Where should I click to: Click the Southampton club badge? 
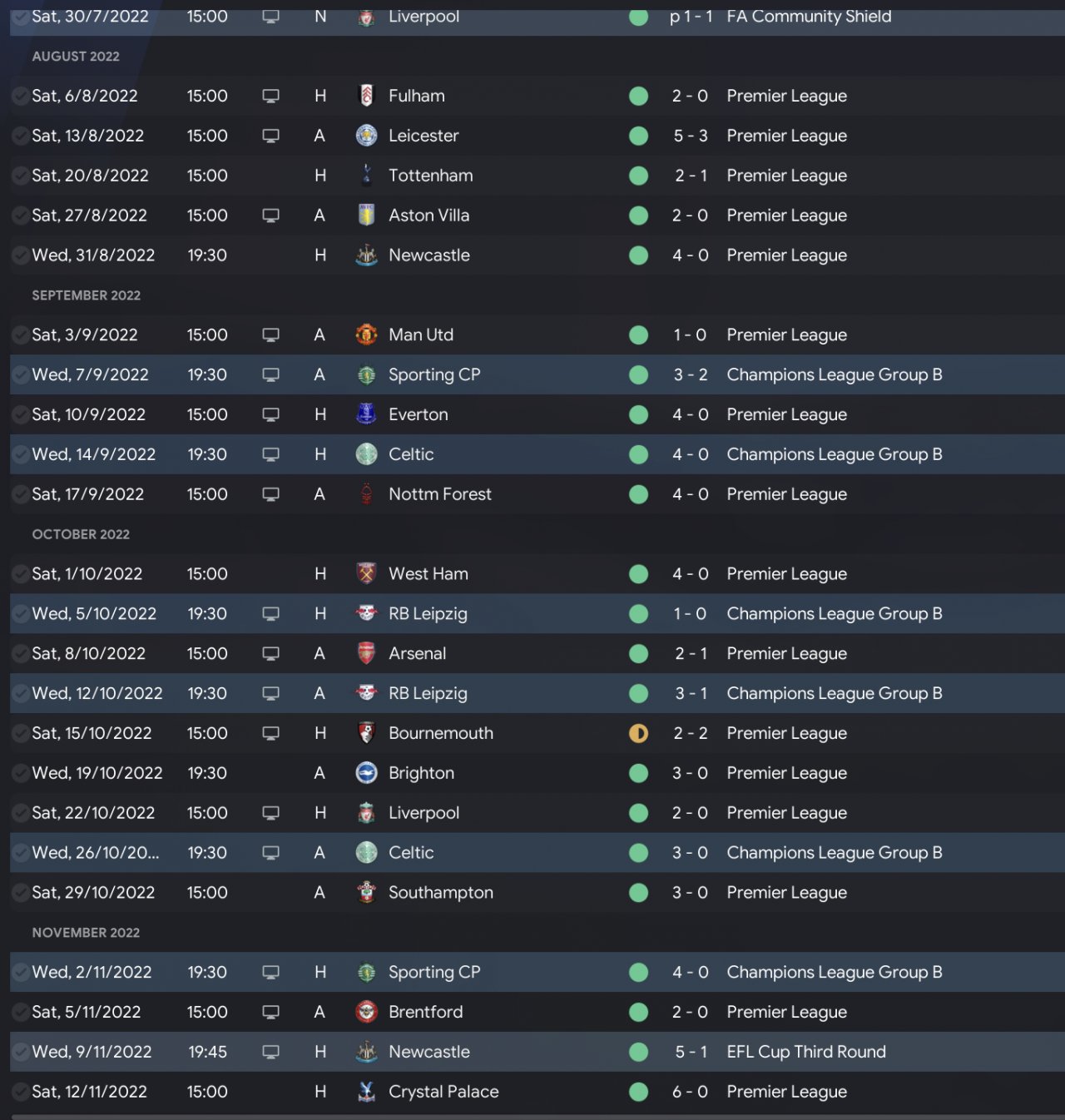tap(366, 893)
